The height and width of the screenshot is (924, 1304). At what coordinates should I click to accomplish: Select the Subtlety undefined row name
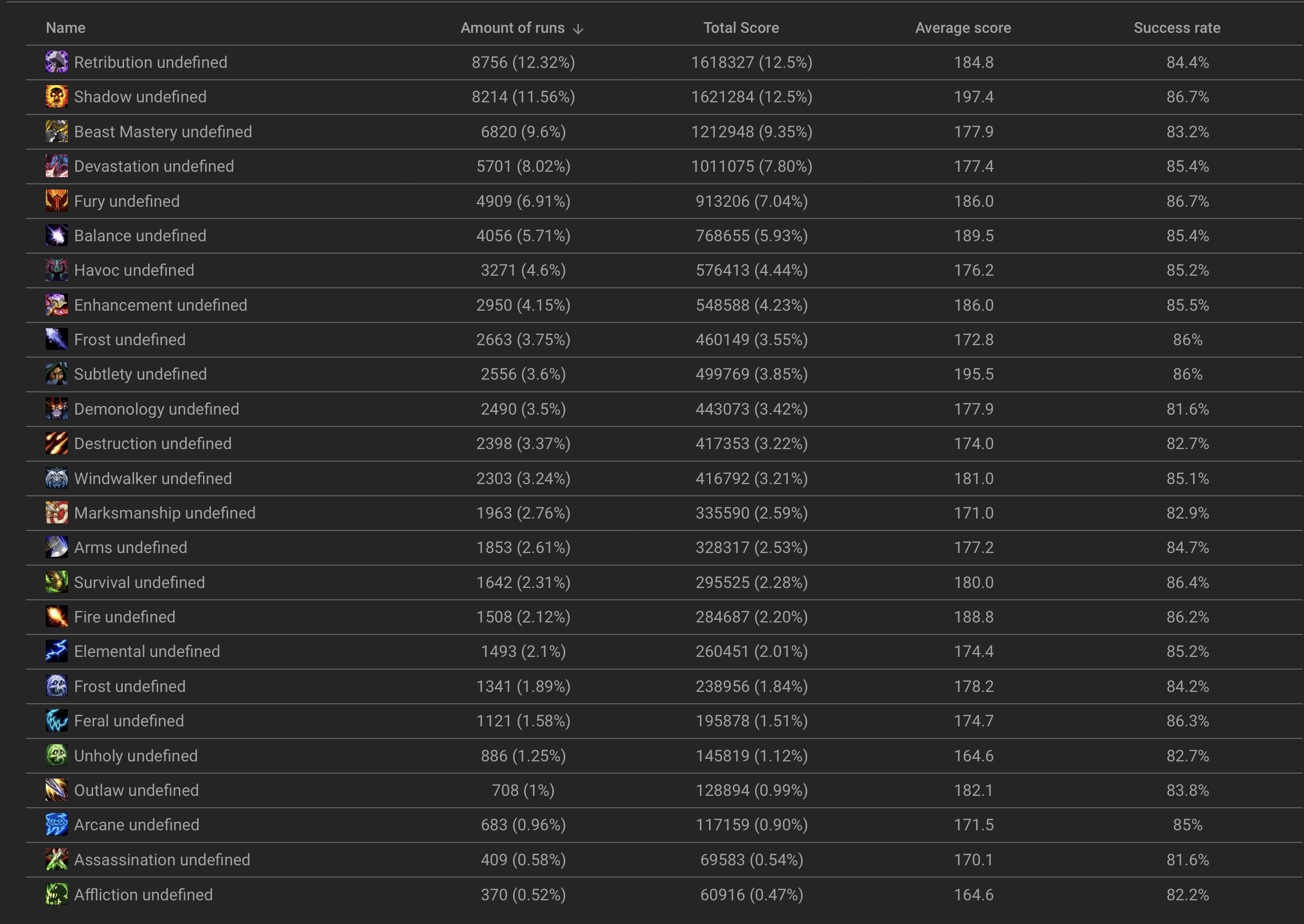coord(140,374)
